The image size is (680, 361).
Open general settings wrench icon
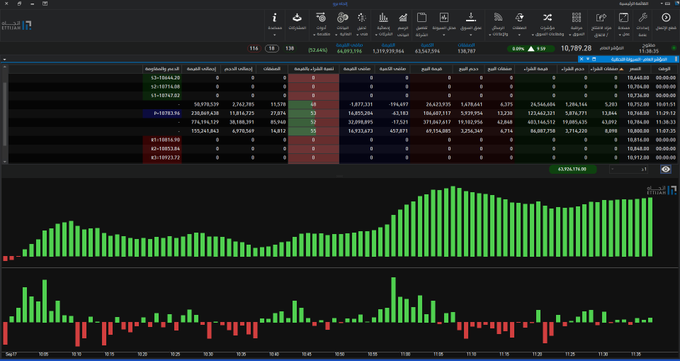click(x=643, y=17)
